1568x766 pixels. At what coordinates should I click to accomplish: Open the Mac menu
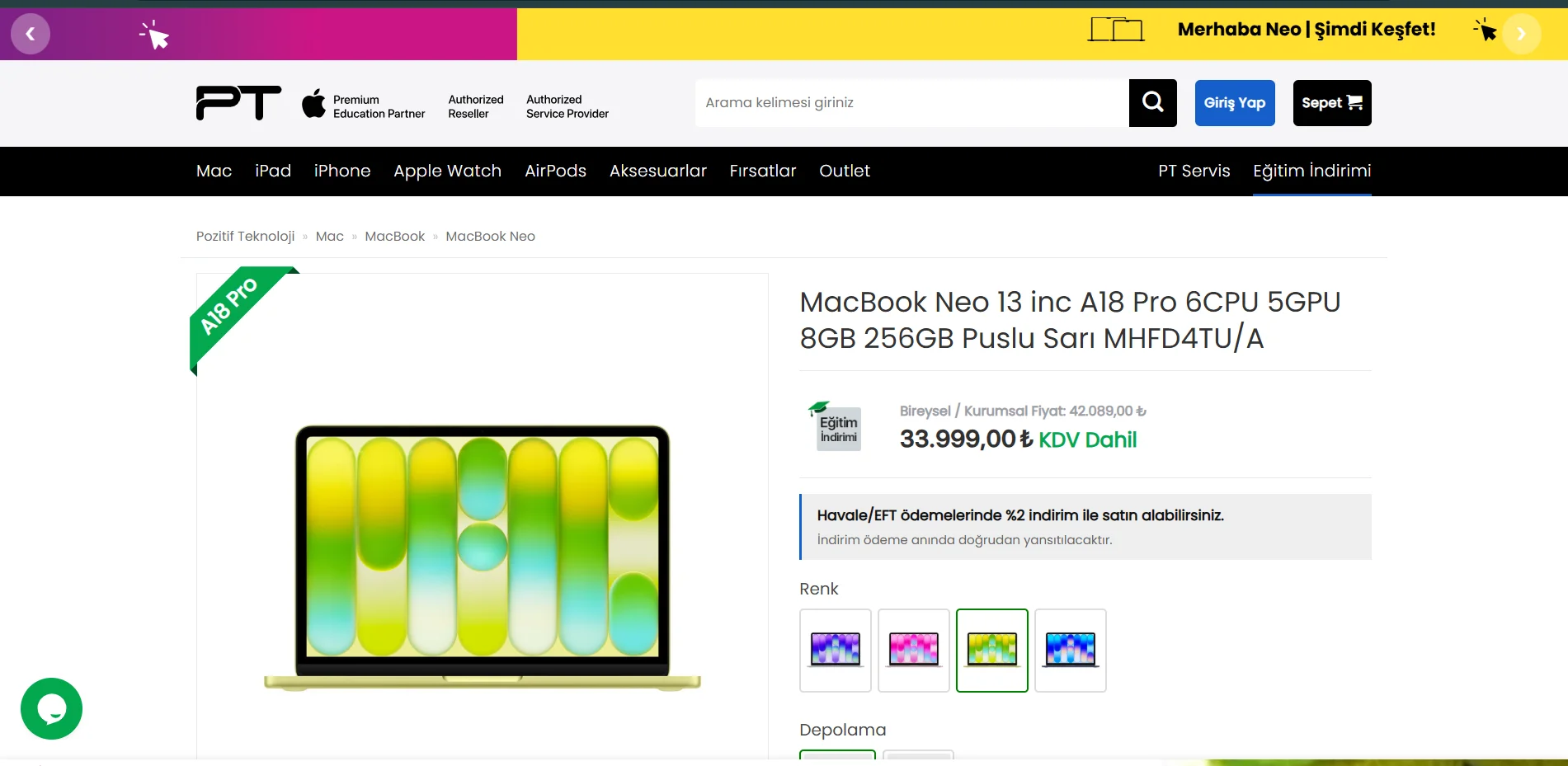(214, 171)
